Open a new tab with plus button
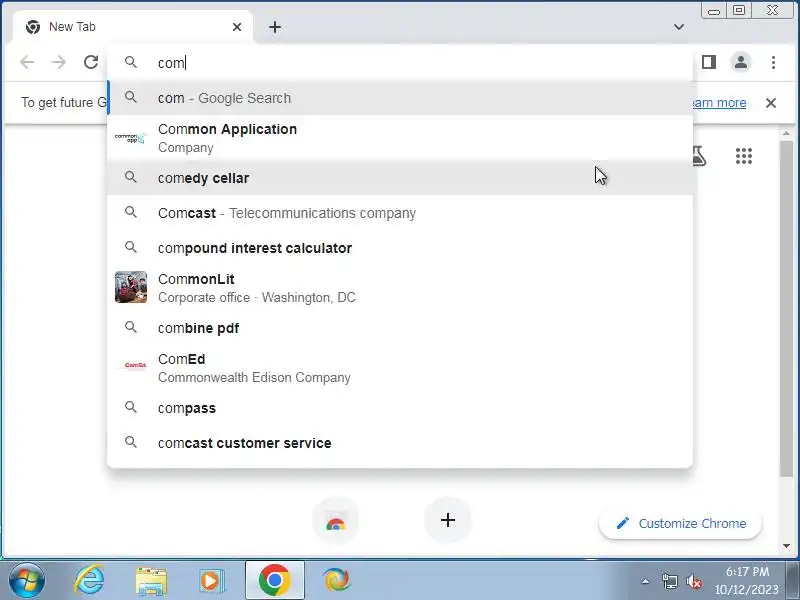The height and width of the screenshot is (600, 800). tap(275, 27)
